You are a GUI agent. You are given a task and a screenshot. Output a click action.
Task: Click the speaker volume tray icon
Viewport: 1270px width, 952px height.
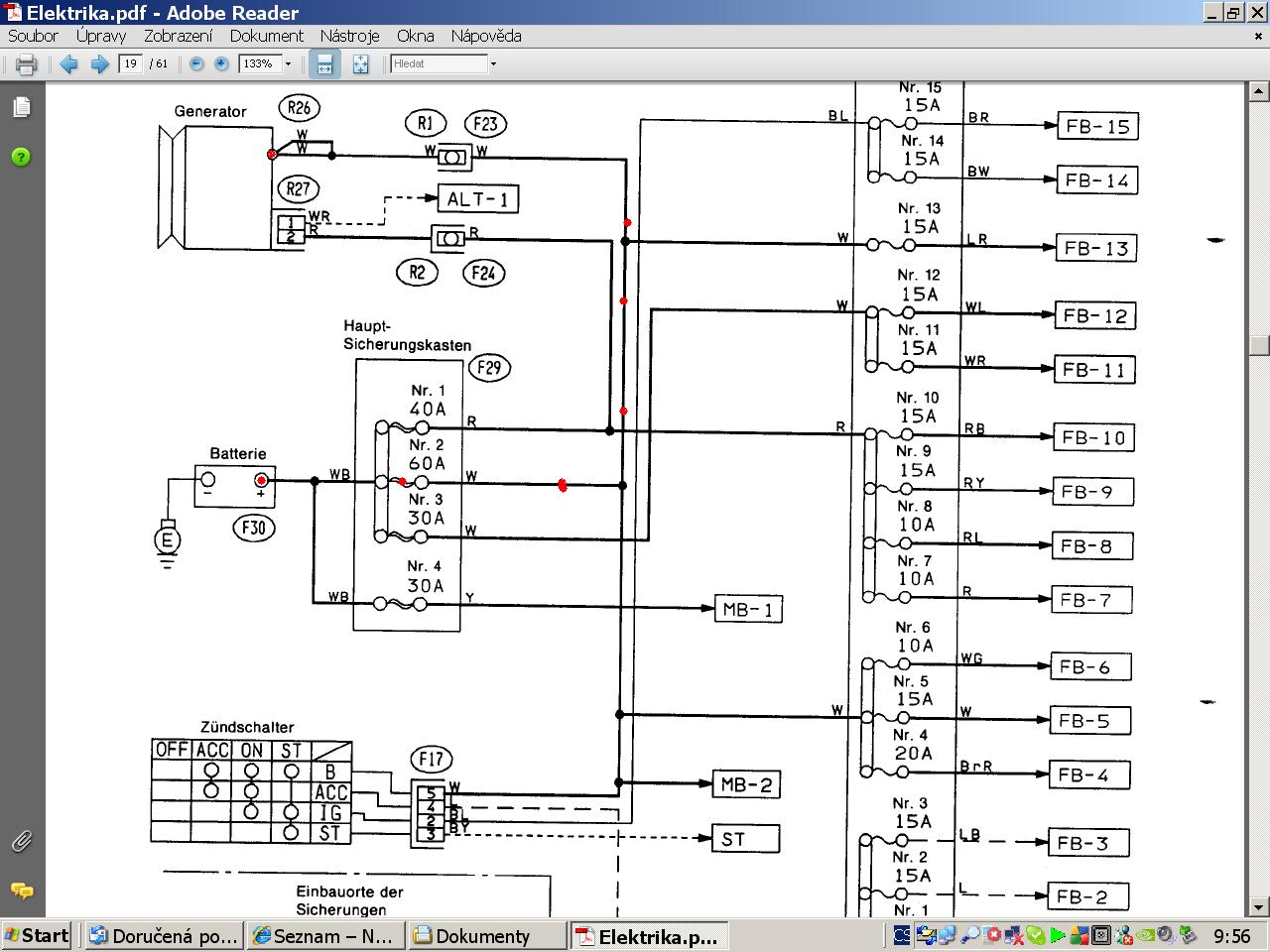[1166, 935]
